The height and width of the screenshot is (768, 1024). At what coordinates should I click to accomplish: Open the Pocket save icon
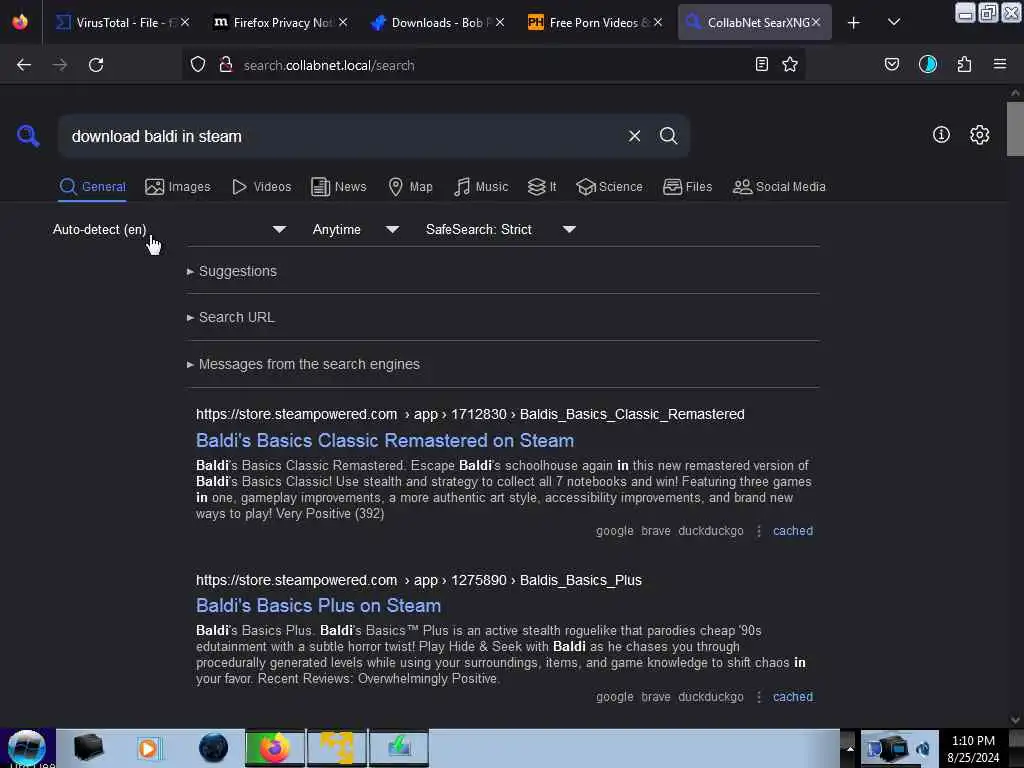(891, 64)
